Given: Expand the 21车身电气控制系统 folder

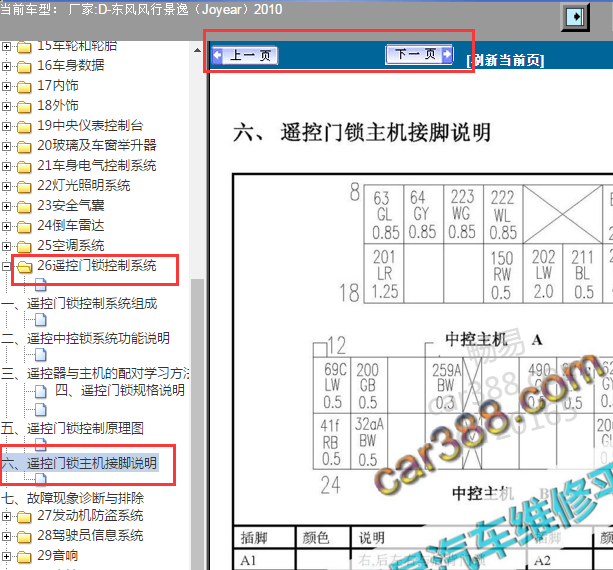Looking at the screenshot, I should 6,166.
